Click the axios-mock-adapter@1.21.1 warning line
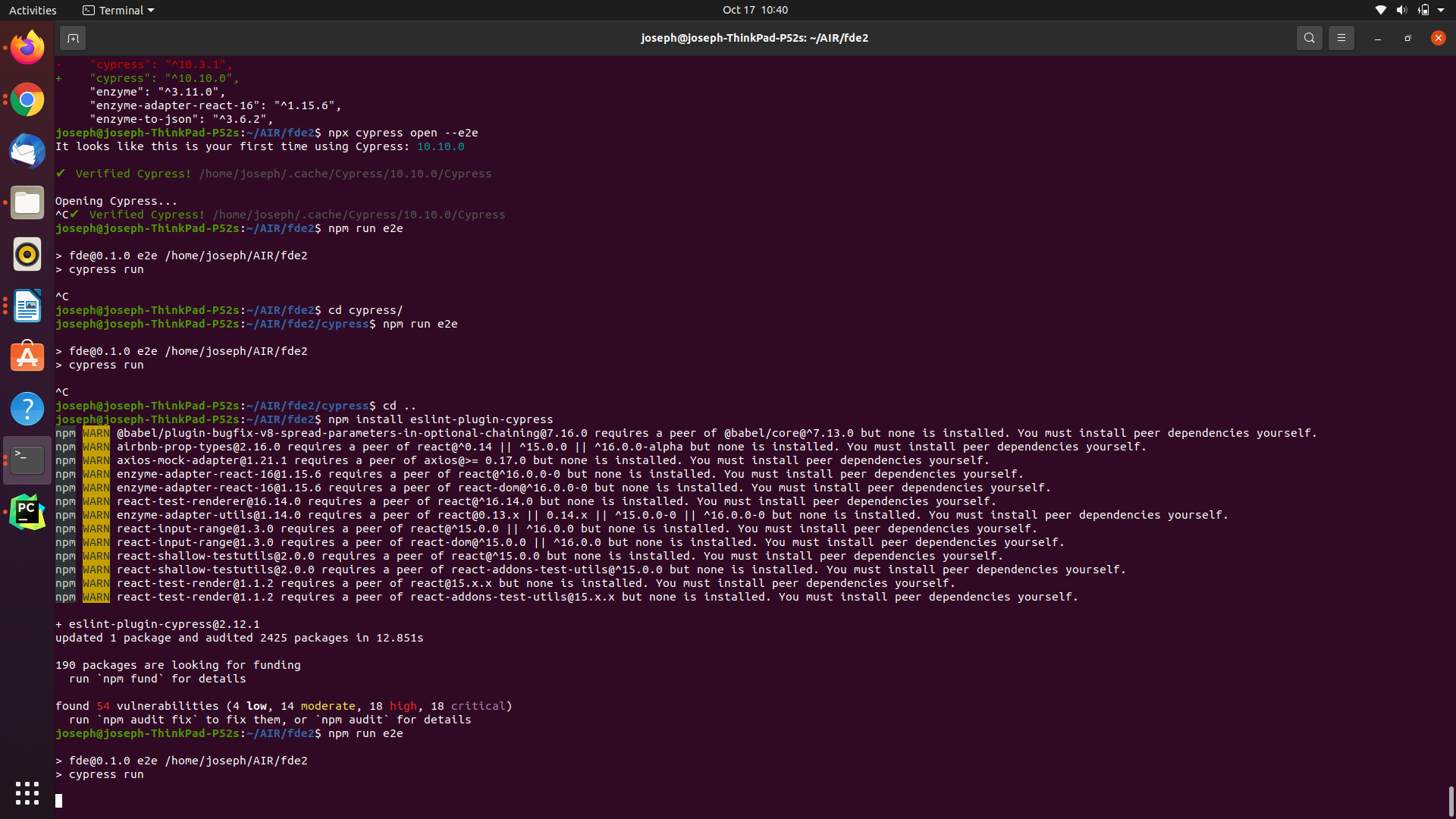Image resolution: width=1456 pixels, height=819 pixels. click(522, 460)
